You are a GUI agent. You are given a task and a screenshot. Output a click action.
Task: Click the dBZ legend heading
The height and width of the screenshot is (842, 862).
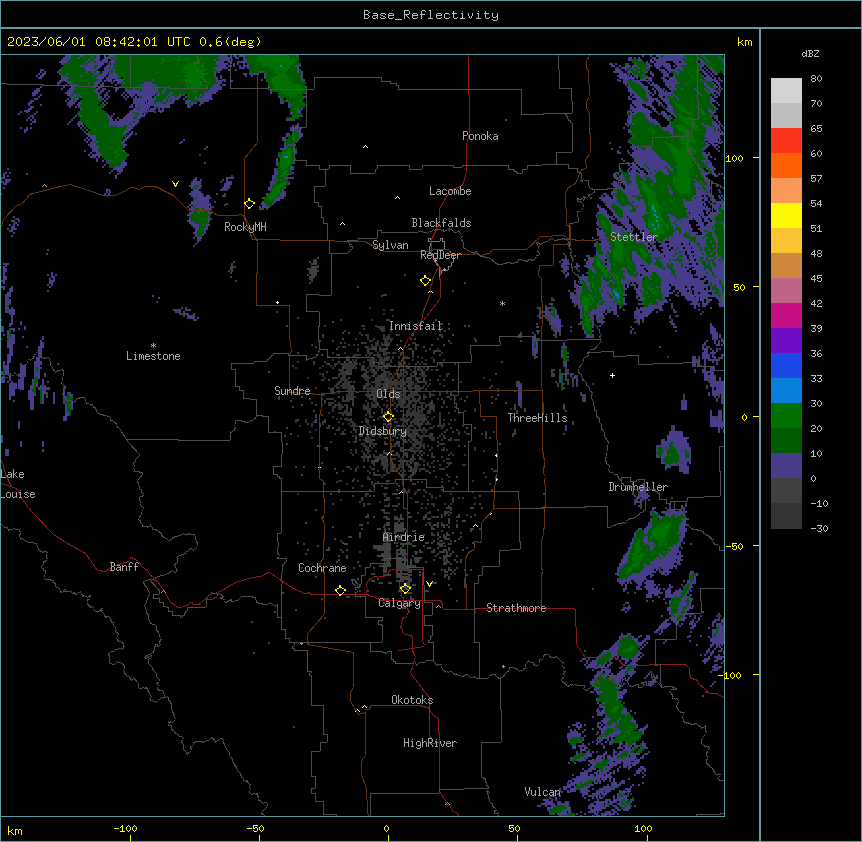pyautogui.click(x=810, y=54)
